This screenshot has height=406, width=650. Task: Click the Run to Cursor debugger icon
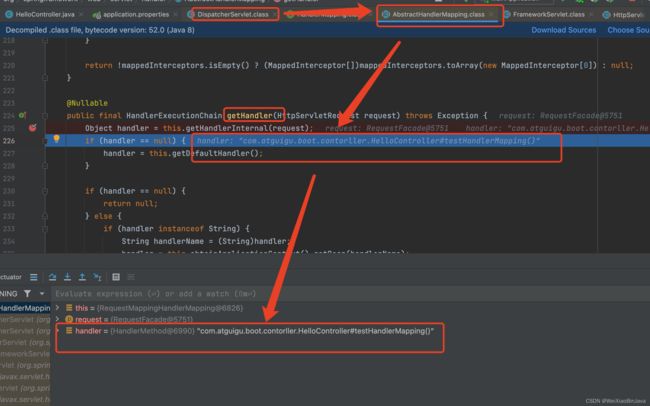pos(97,277)
